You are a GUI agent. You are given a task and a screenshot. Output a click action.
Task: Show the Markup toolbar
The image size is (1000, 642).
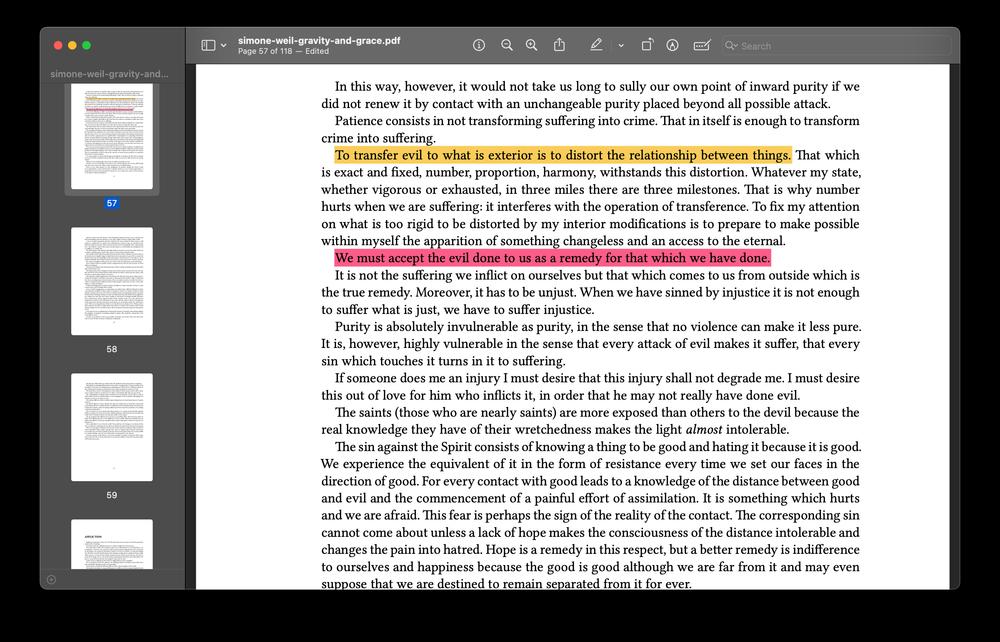point(672,45)
